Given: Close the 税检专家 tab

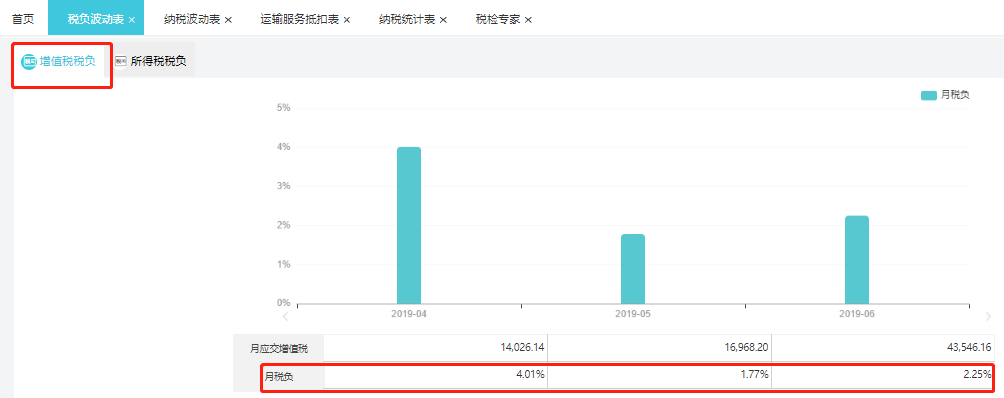Looking at the screenshot, I should click(528, 20).
